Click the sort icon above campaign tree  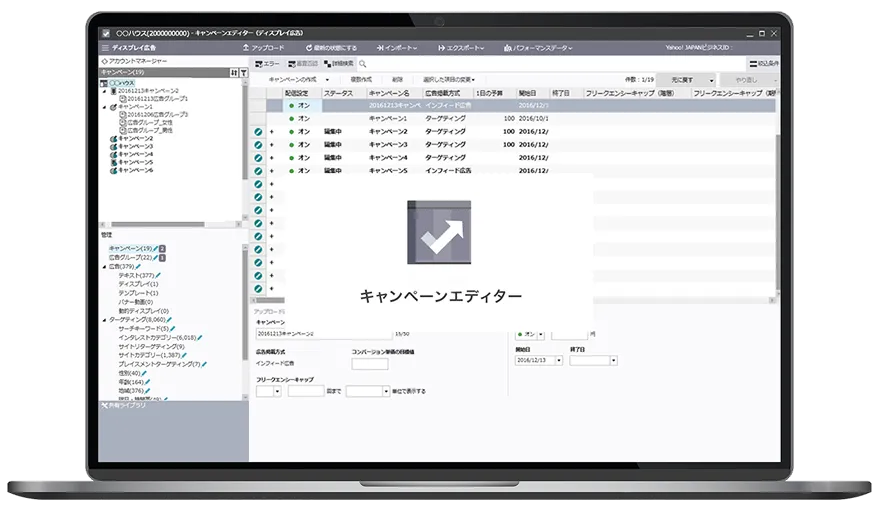coord(233,72)
